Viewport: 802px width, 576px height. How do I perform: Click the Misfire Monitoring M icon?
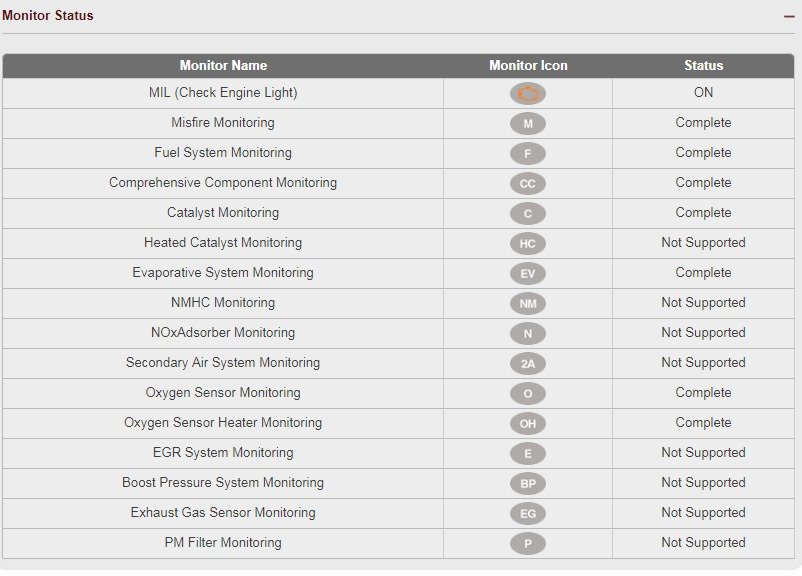tap(528, 123)
